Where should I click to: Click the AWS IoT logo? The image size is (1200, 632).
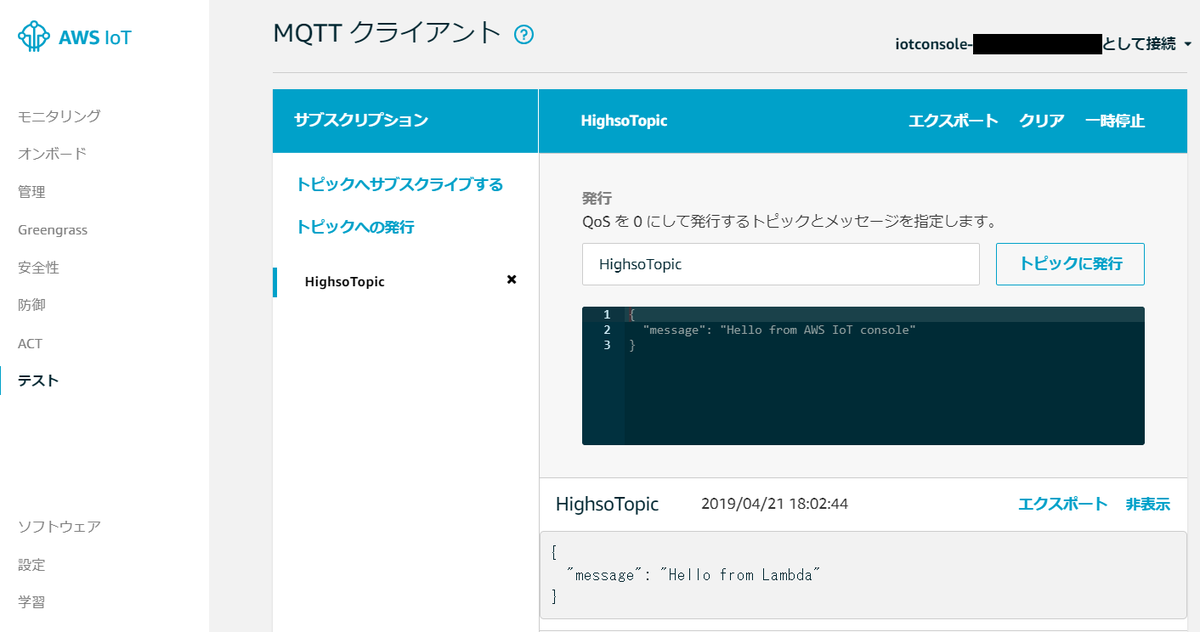75,38
